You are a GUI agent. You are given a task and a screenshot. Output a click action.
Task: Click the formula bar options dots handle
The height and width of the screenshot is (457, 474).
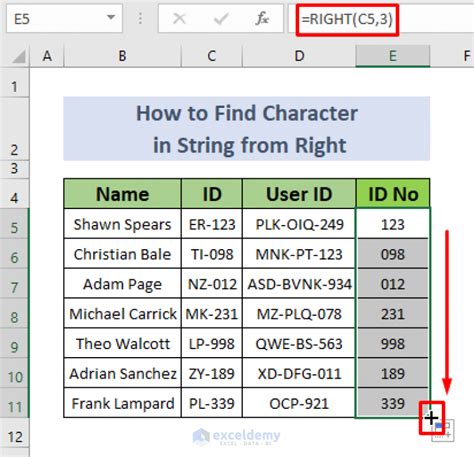click(x=140, y=19)
